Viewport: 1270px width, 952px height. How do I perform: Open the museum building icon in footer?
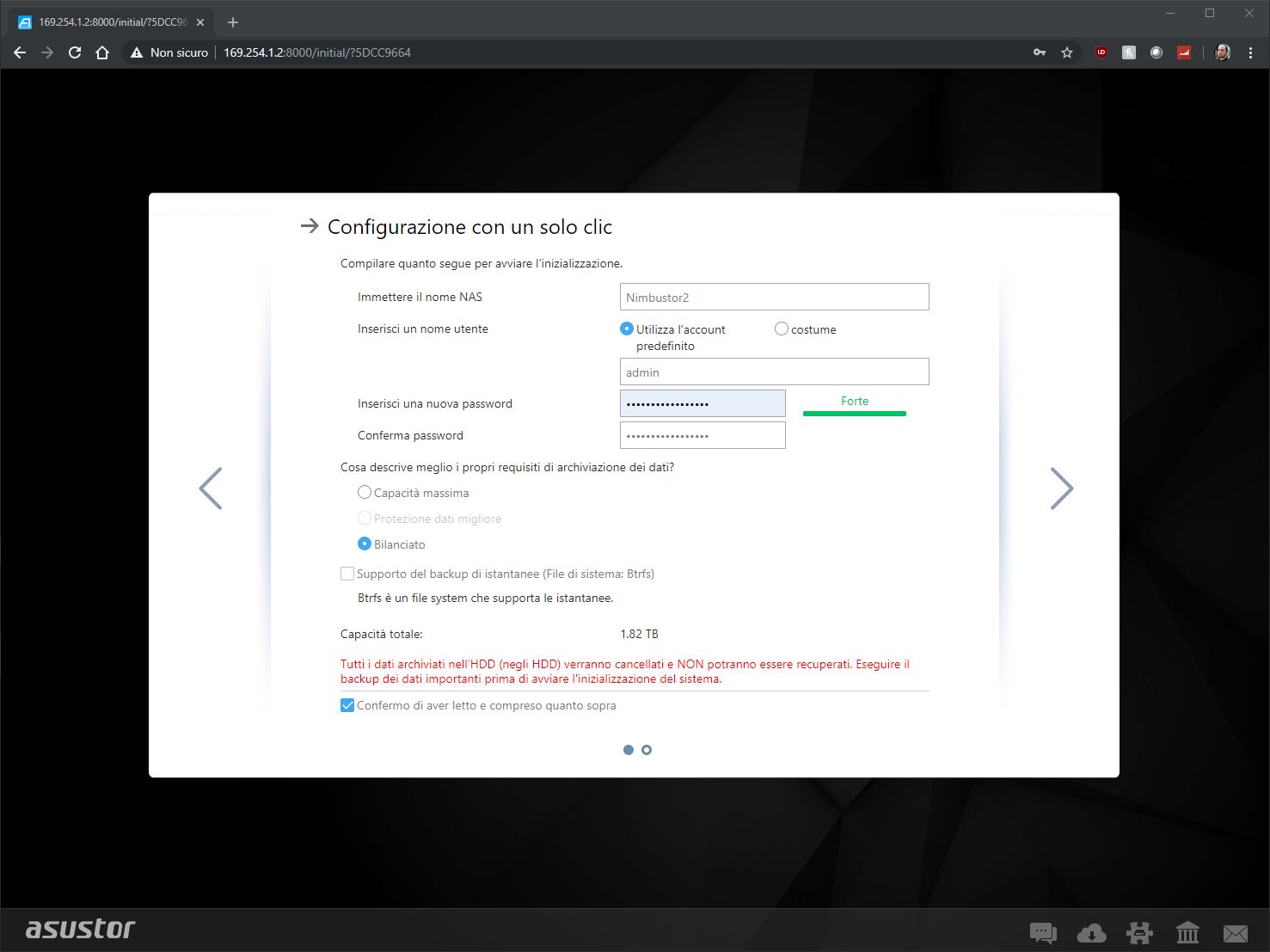(x=1187, y=932)
